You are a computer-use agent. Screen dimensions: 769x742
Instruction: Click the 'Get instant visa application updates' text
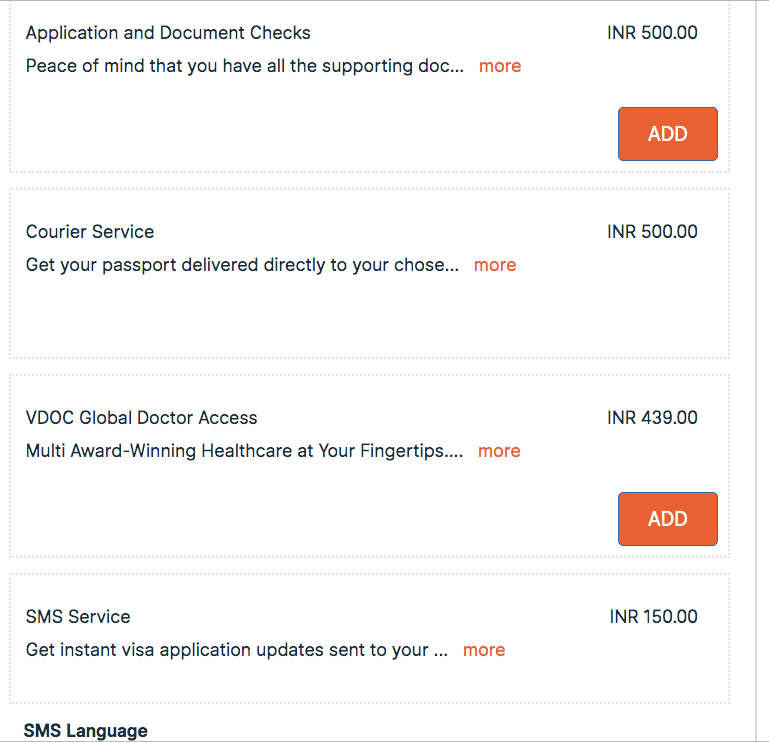[x=236, y=650]
